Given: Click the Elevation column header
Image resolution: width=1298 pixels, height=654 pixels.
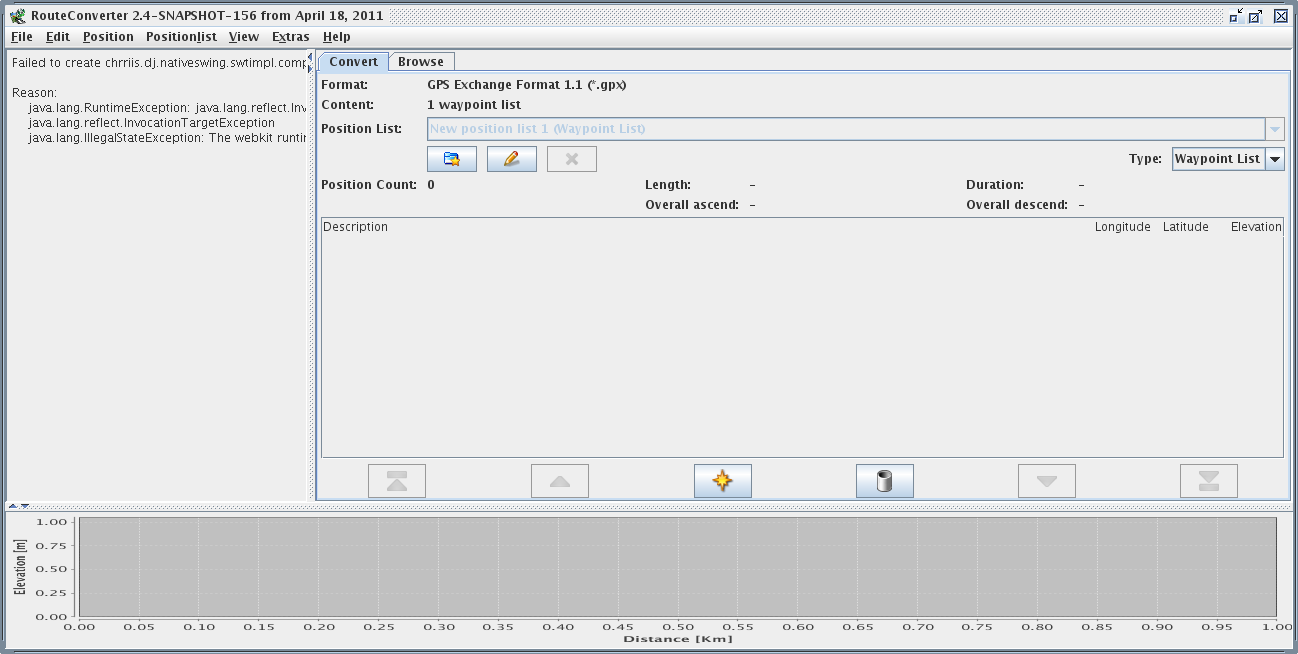Looking at the screenshot, I should click(x=1256, y=227).
